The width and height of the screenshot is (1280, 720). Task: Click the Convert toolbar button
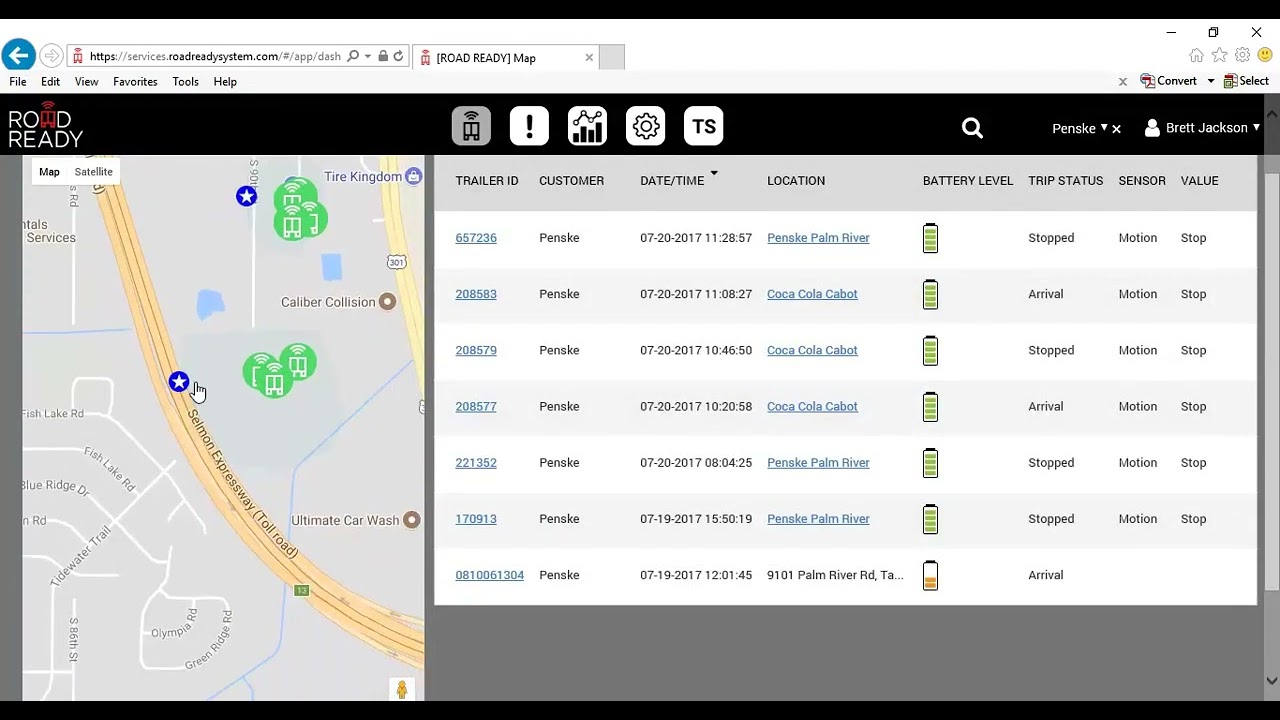point(1169,81)
